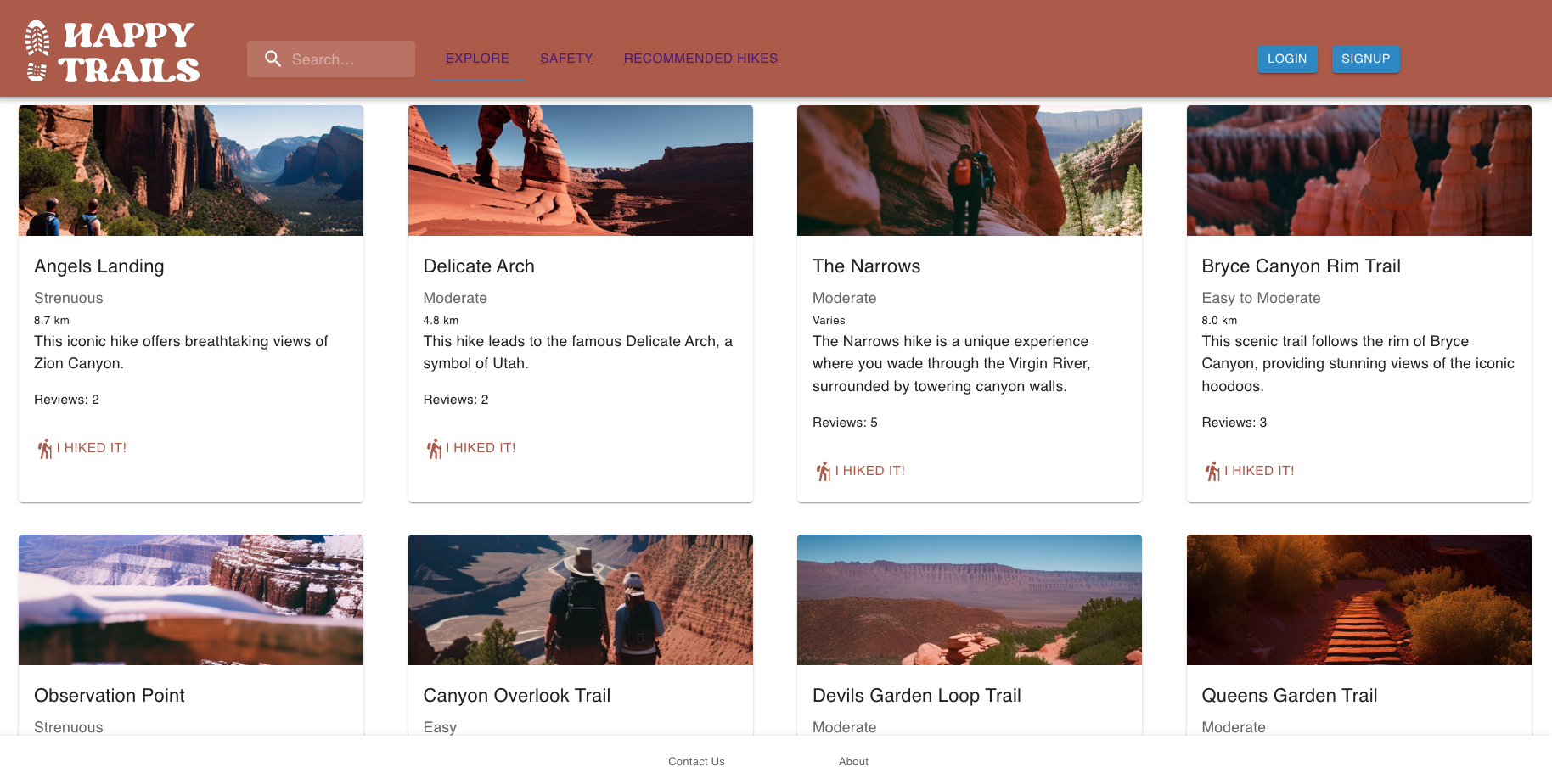The width and height of the screenshot is (1552, 784).
Task: Select the Canyon Overlook Trail photo
Action: click(580, 600)
